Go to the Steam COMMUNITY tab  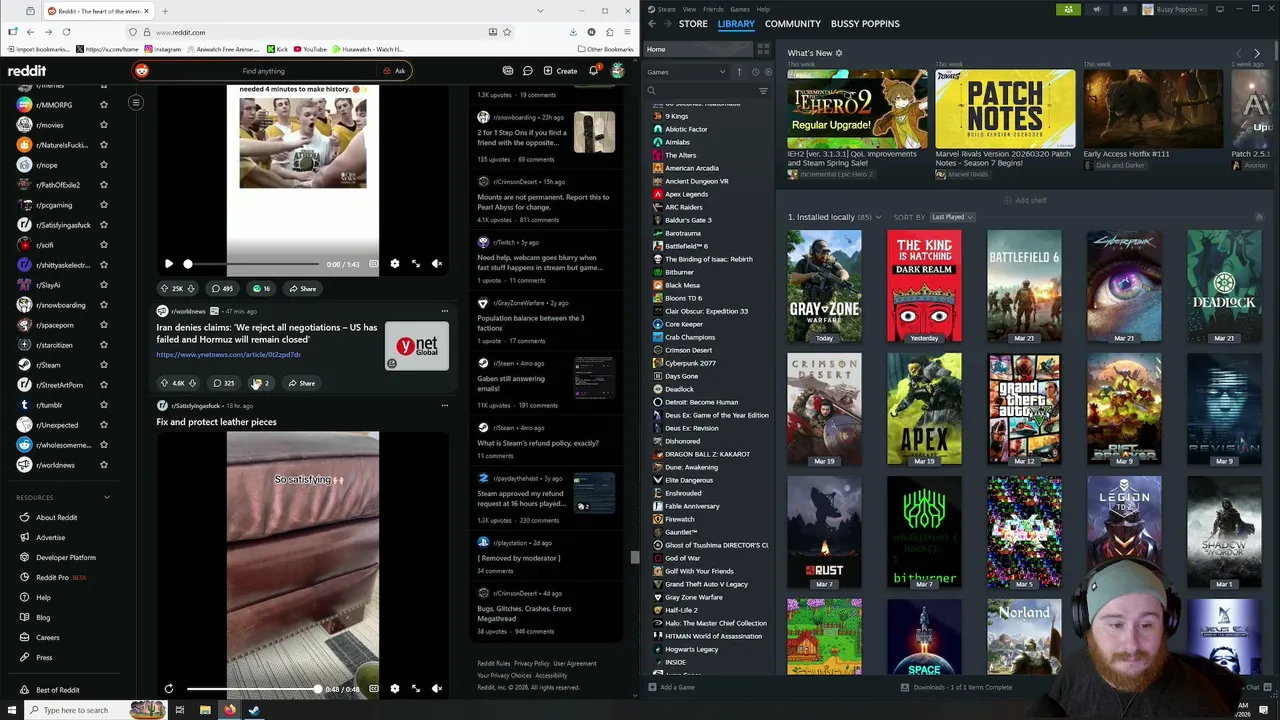point(793,23)
